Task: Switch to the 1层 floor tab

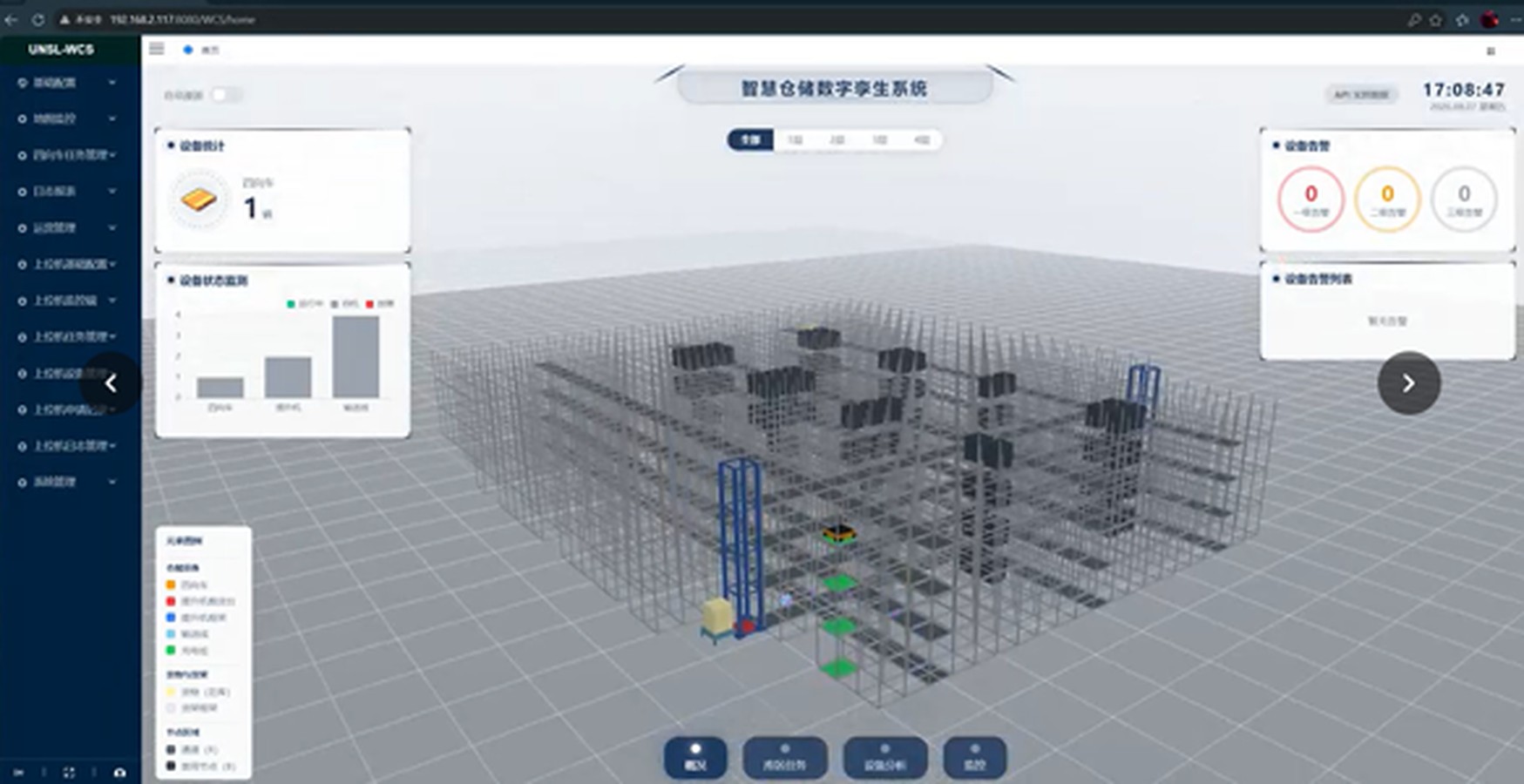Action: point(795,139)
